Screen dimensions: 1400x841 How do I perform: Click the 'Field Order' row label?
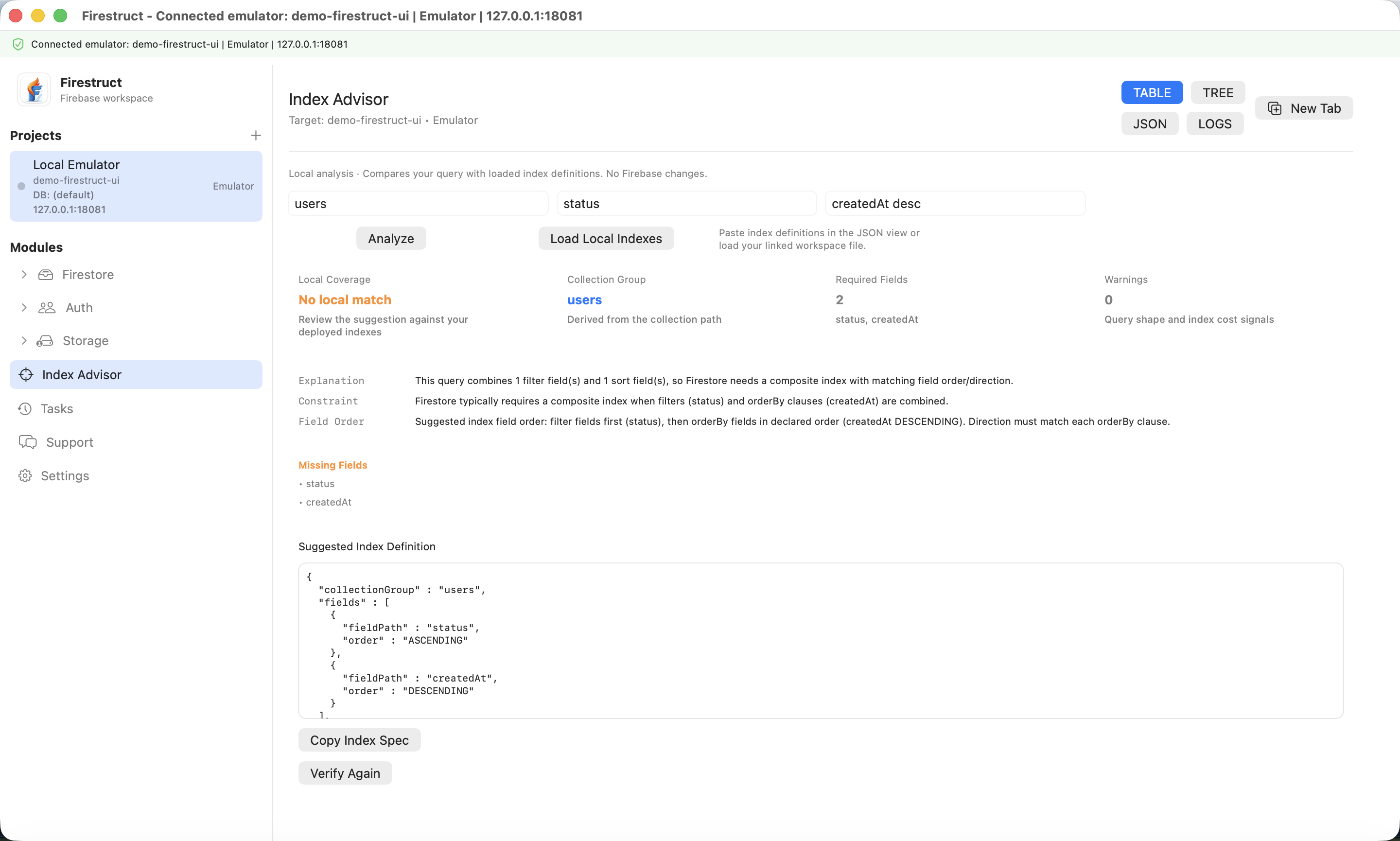tap(332, 421)
